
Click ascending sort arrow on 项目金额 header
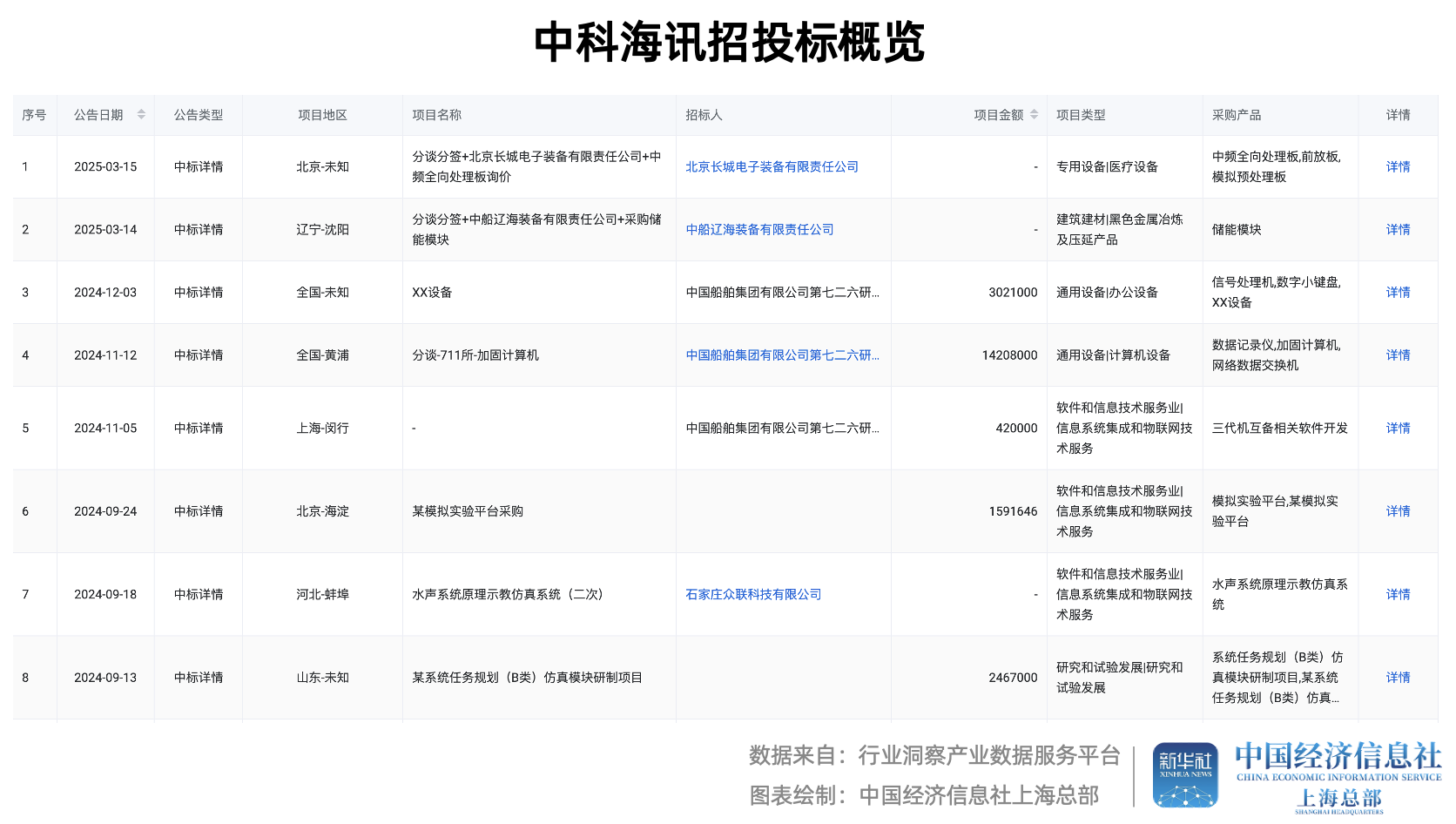(x=1034, y=111)
